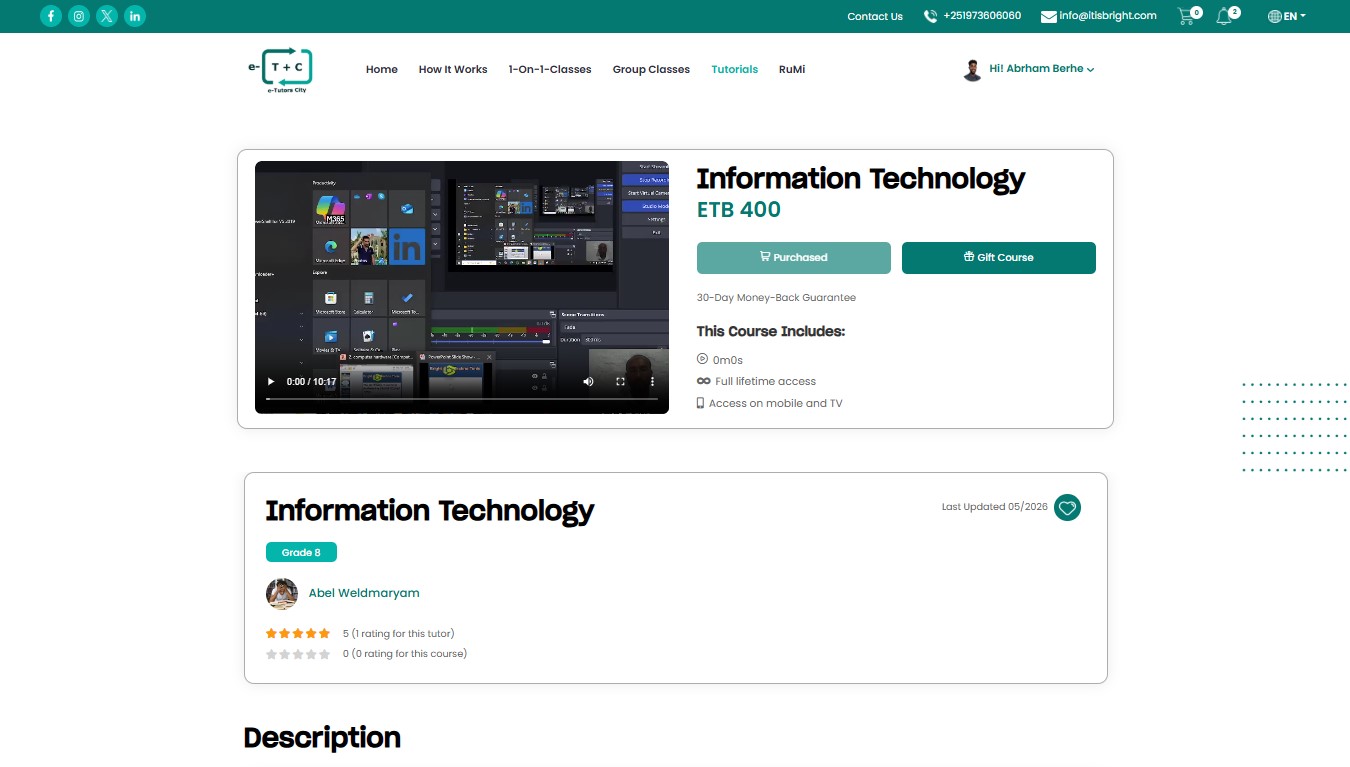Viewport: 1350px width, 767px height.
Task: Click the email envelope icon
Action: pos(1049,16)
